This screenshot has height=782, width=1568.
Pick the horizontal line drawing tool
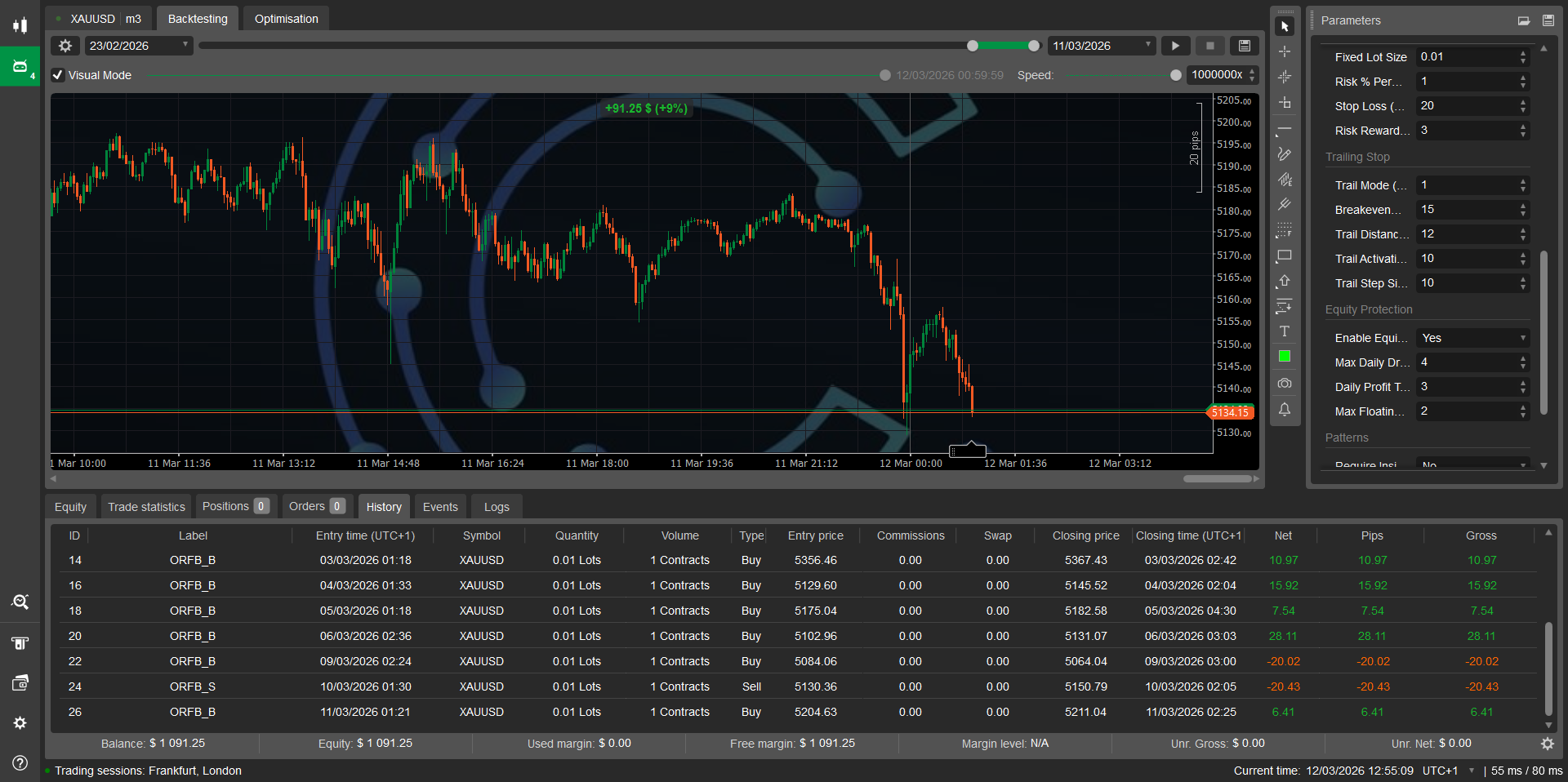pos(1285,129)
